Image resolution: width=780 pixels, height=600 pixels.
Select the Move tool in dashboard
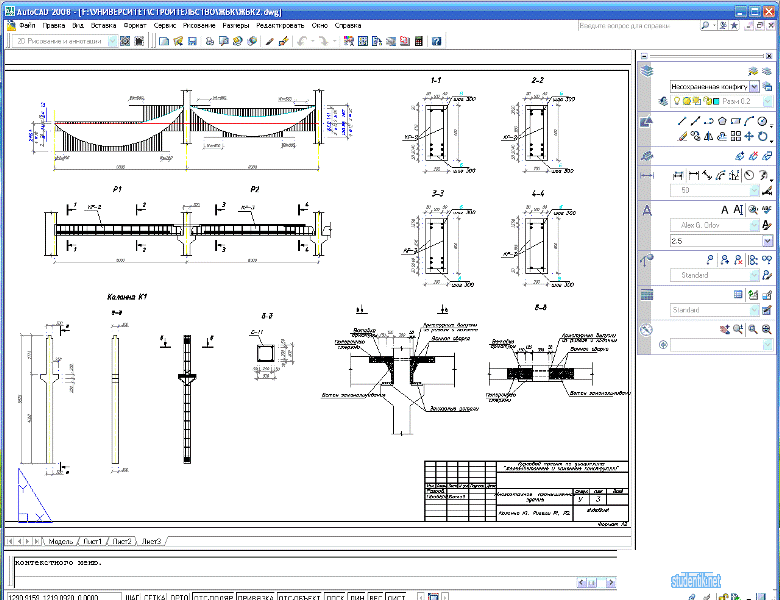pyautogui.click(x=749, y=136)
